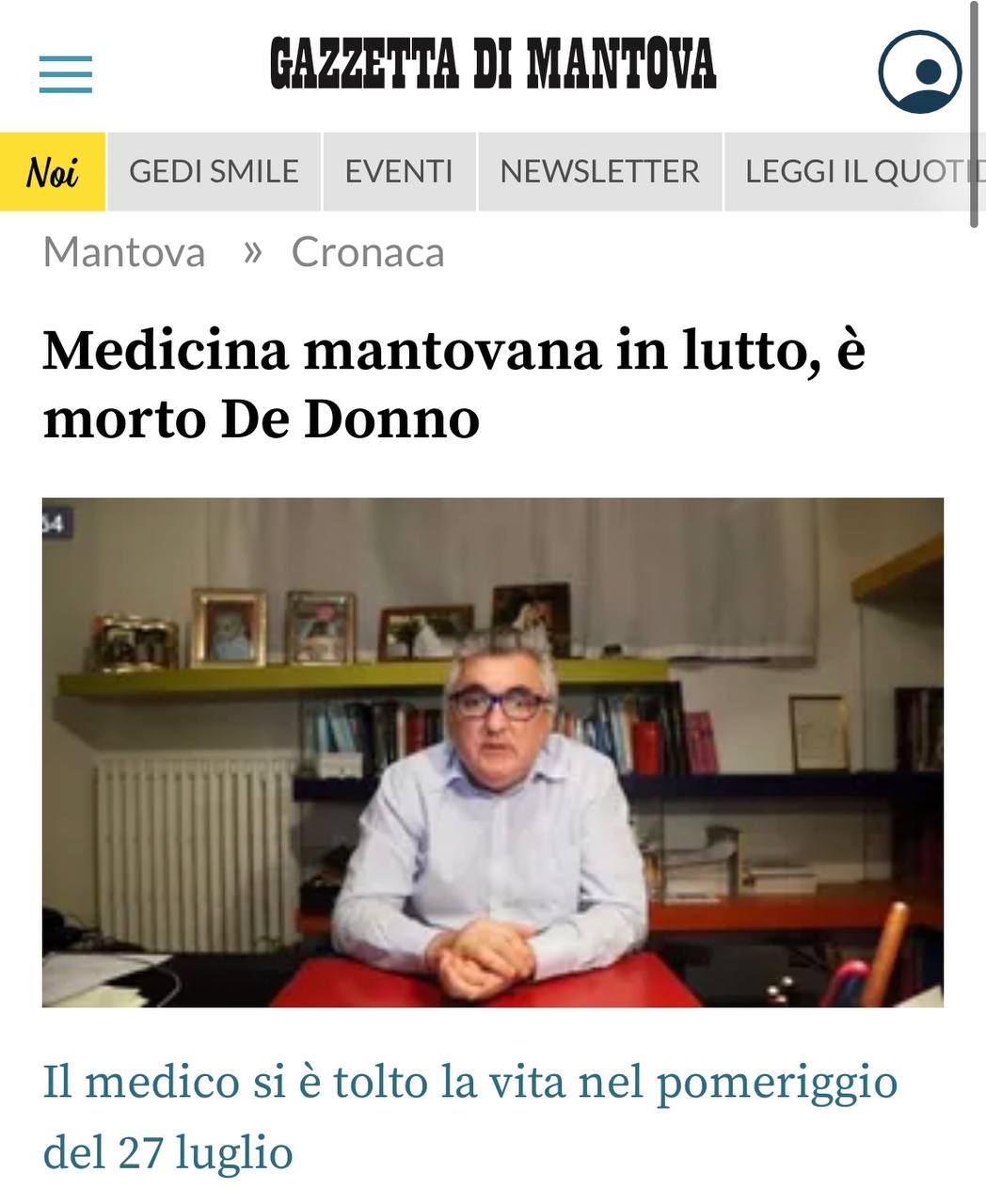Open the article photo of the doctor
Screen dimensions: 986x1204
tap(493, 752)
